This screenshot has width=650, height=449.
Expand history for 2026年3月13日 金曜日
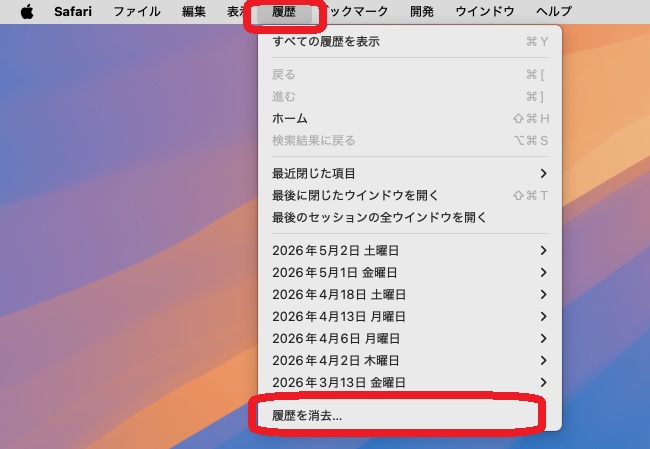(x=410, y=382)
